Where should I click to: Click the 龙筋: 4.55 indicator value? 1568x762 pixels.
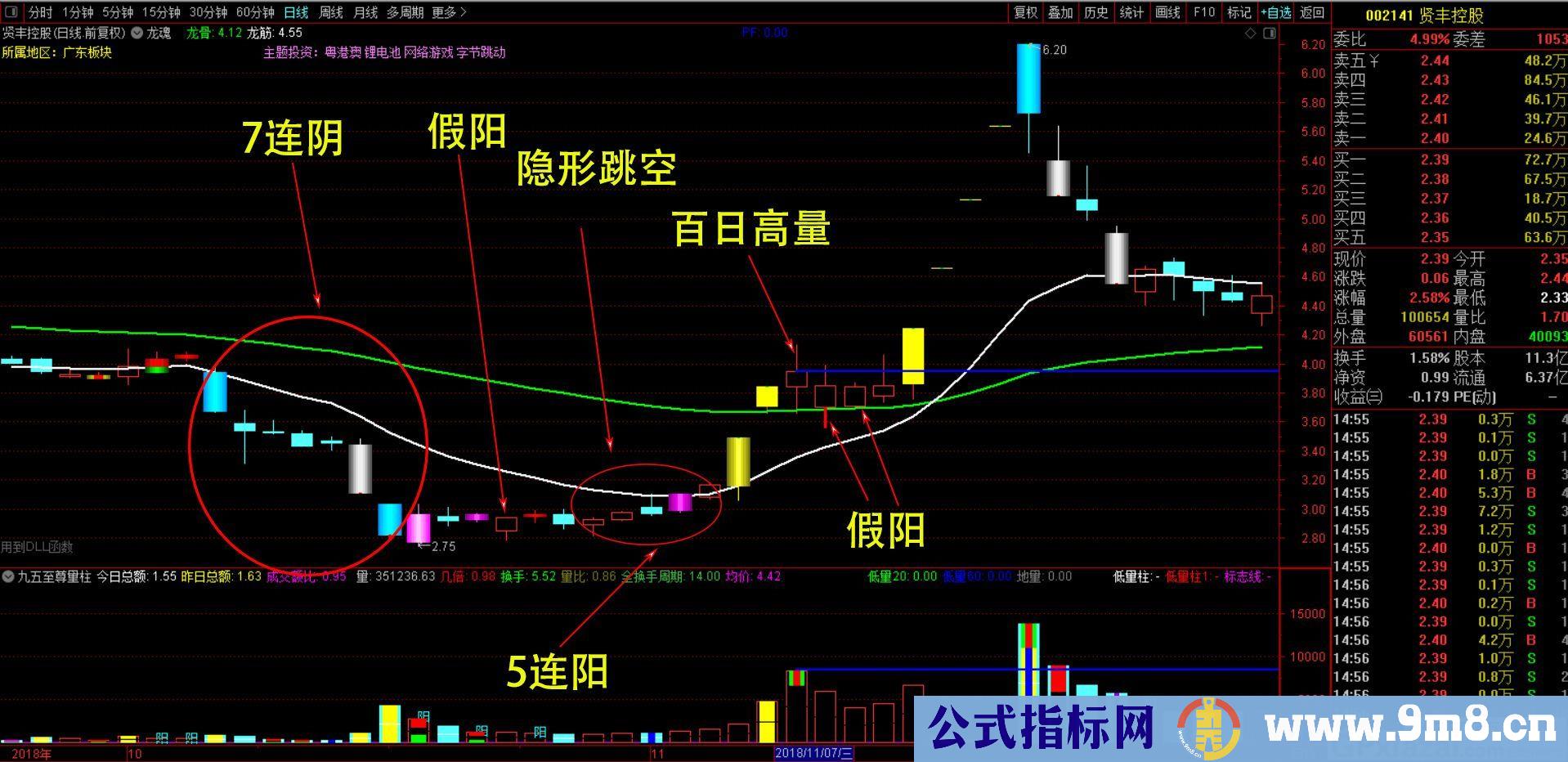click(x=275, y=33)
